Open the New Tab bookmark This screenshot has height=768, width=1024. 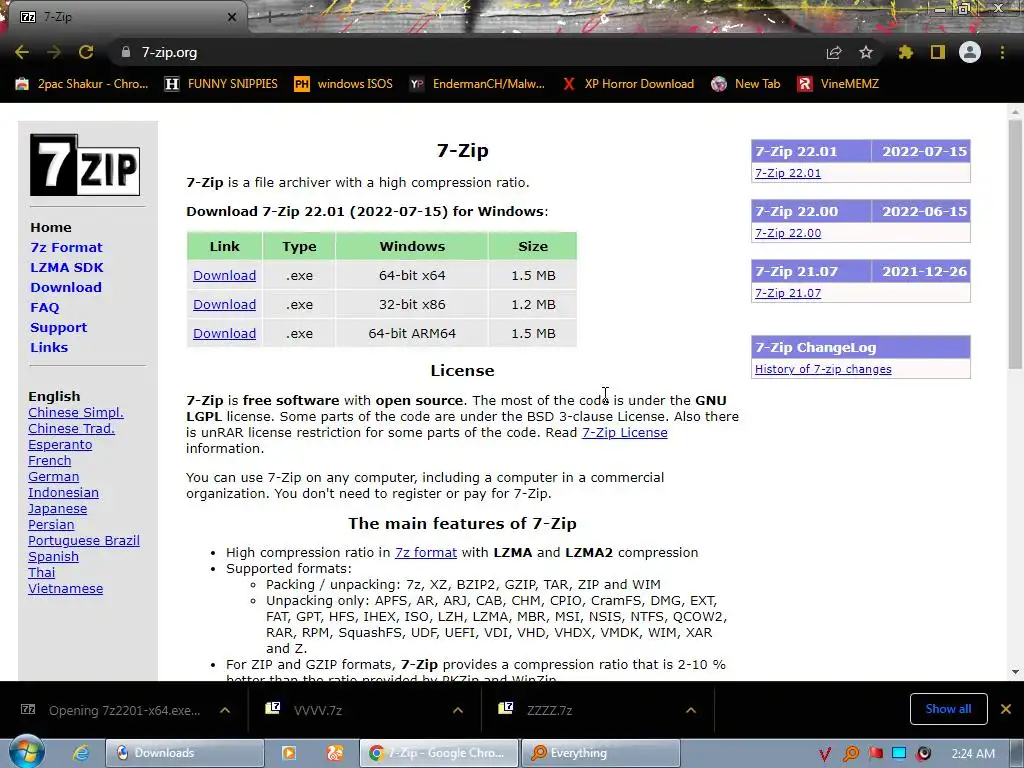point(746,84)
